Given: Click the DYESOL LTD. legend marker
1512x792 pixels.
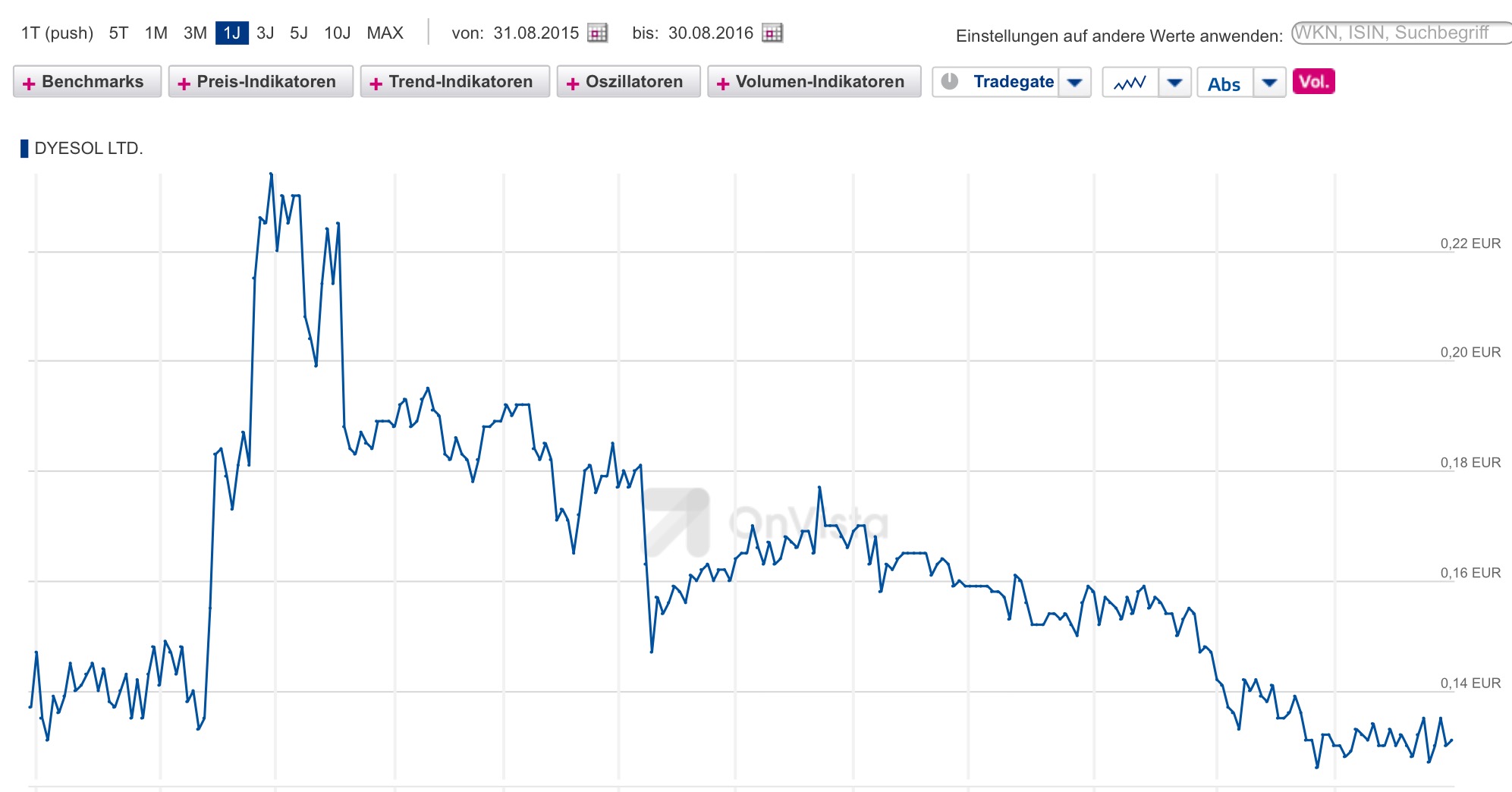Looking at the screenshot, I should pos(24,149).
